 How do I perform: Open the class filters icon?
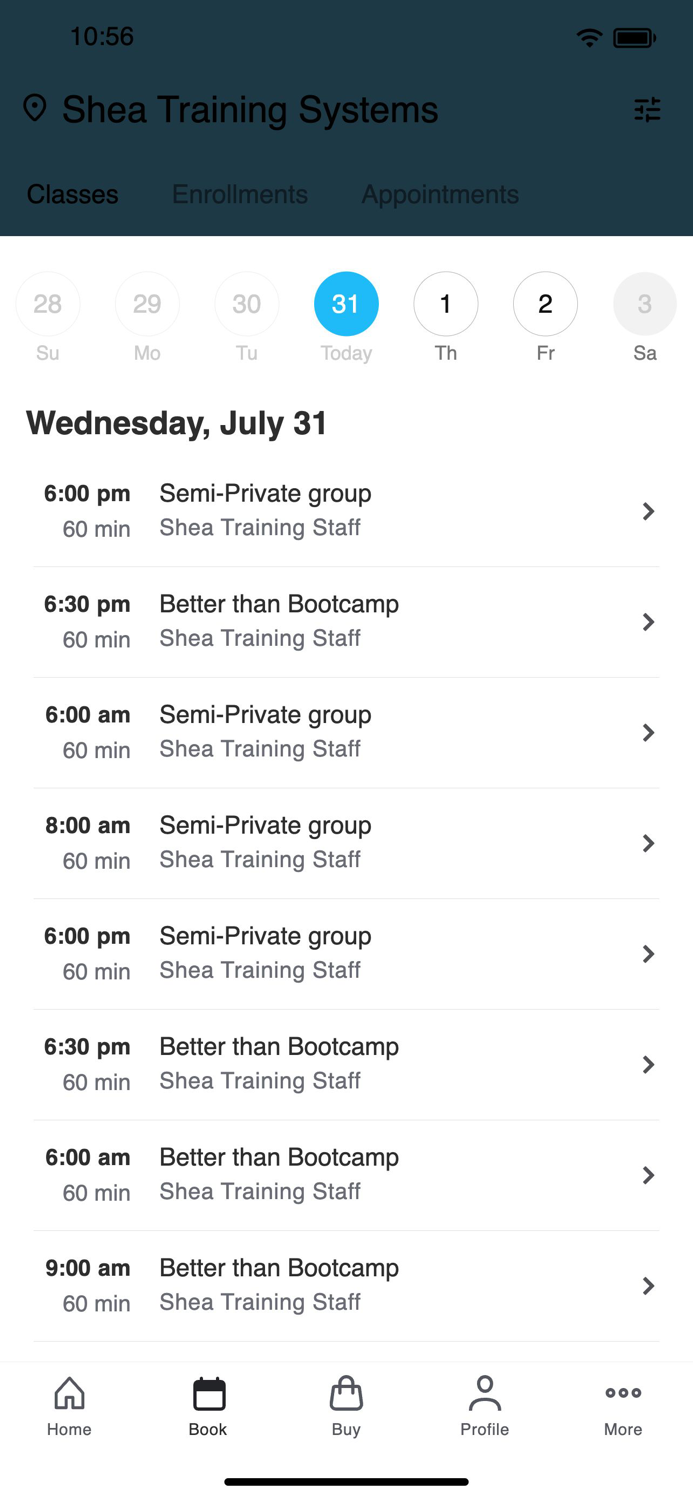648,110
